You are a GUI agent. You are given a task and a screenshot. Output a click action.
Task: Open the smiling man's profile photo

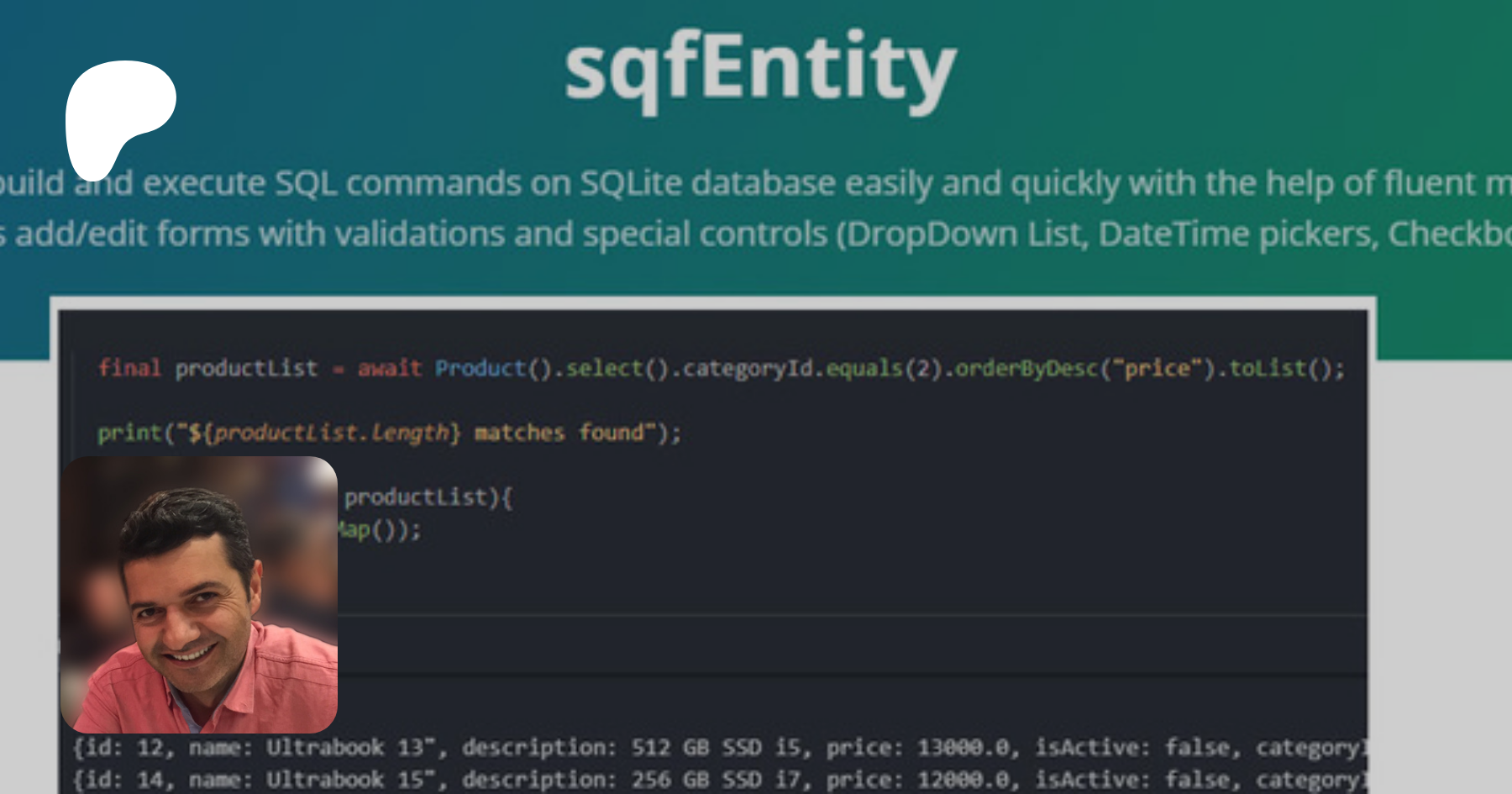[199, 595]
